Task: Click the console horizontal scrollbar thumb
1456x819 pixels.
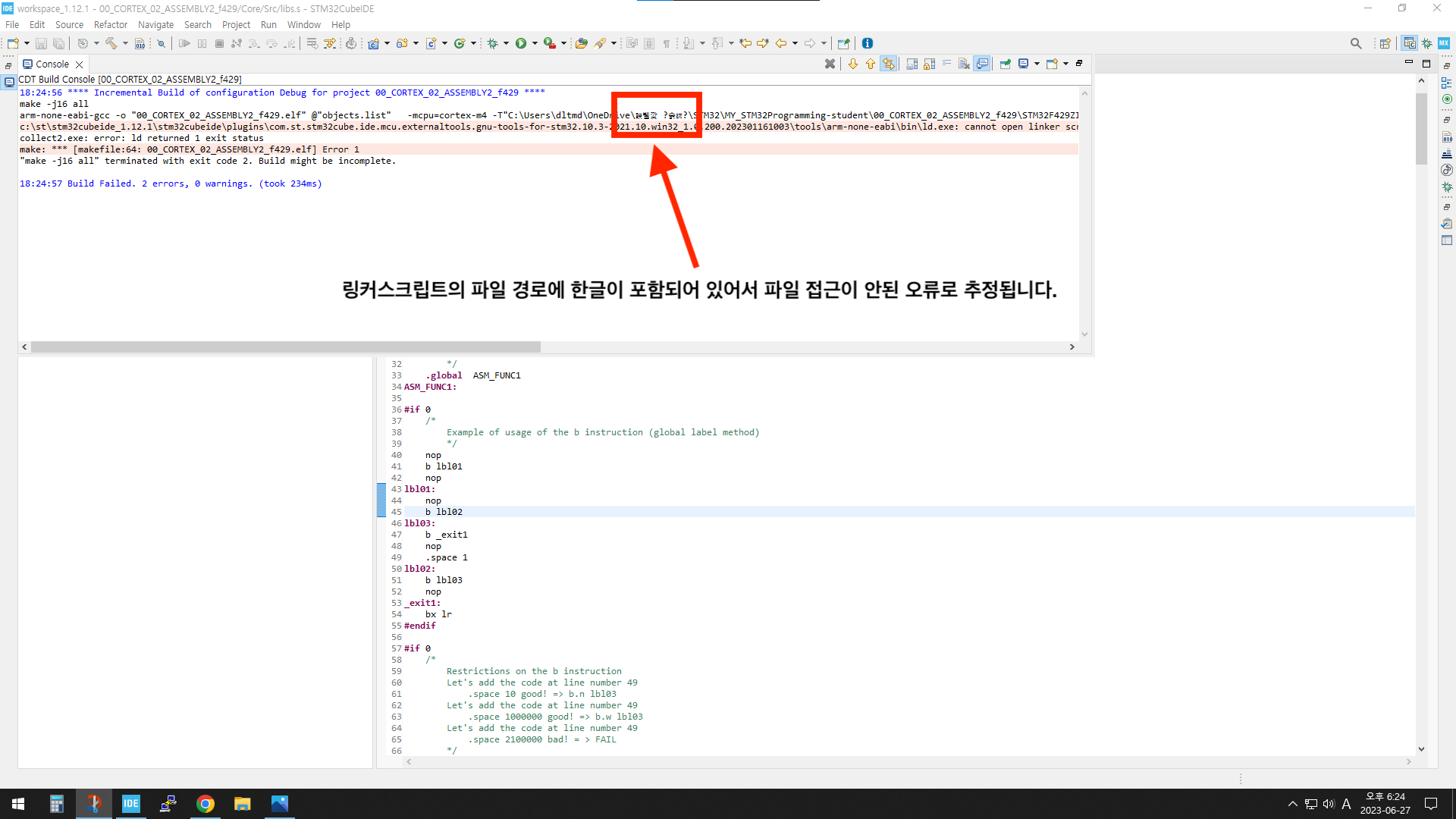Action: (x=286, y=347)
